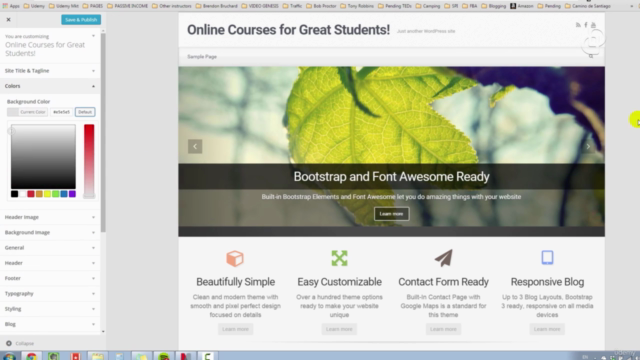Select the purple palette swatch
Image resolution: width=640 pixels, height=360 pixels.
tap(72, 194)
